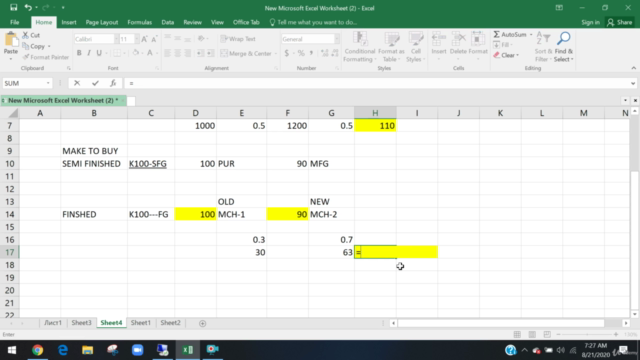Delete cells button
This screenshot has width=640, height=360.
tap(458, 47)
